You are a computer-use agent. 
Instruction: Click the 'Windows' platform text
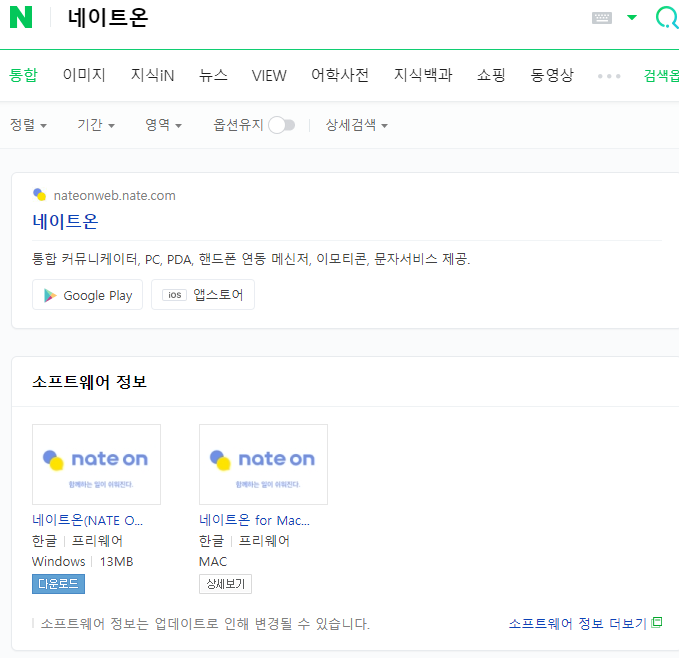click(x=58, y=561)
